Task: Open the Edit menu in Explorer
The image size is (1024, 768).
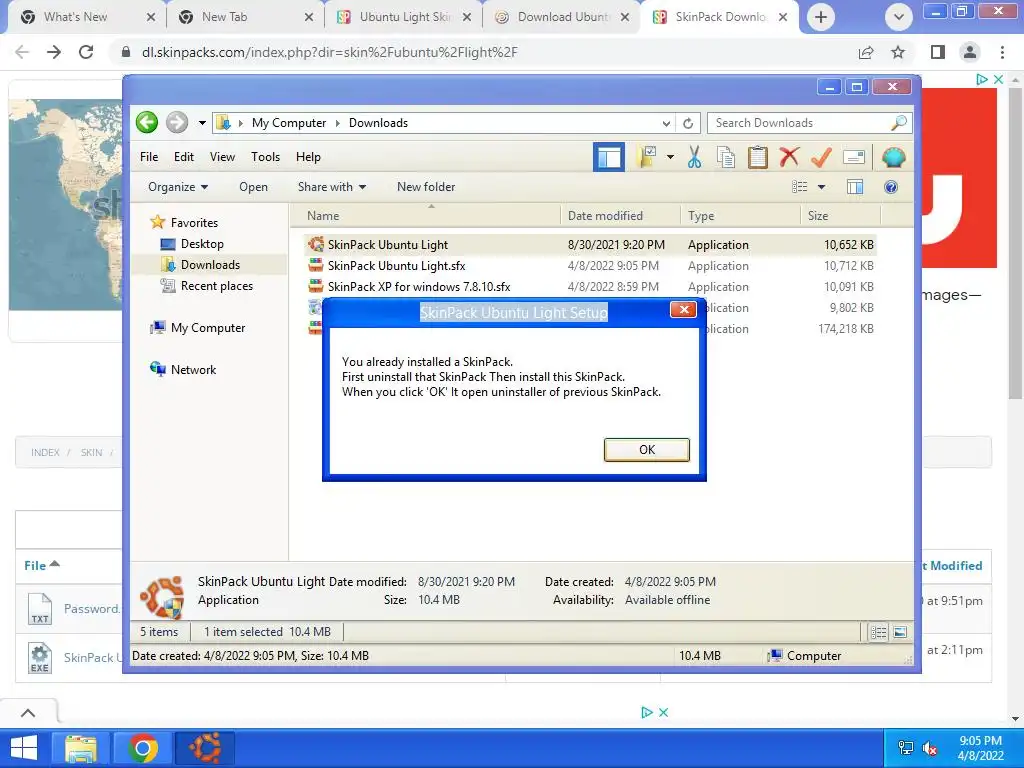Action: (x=184, y=157)
